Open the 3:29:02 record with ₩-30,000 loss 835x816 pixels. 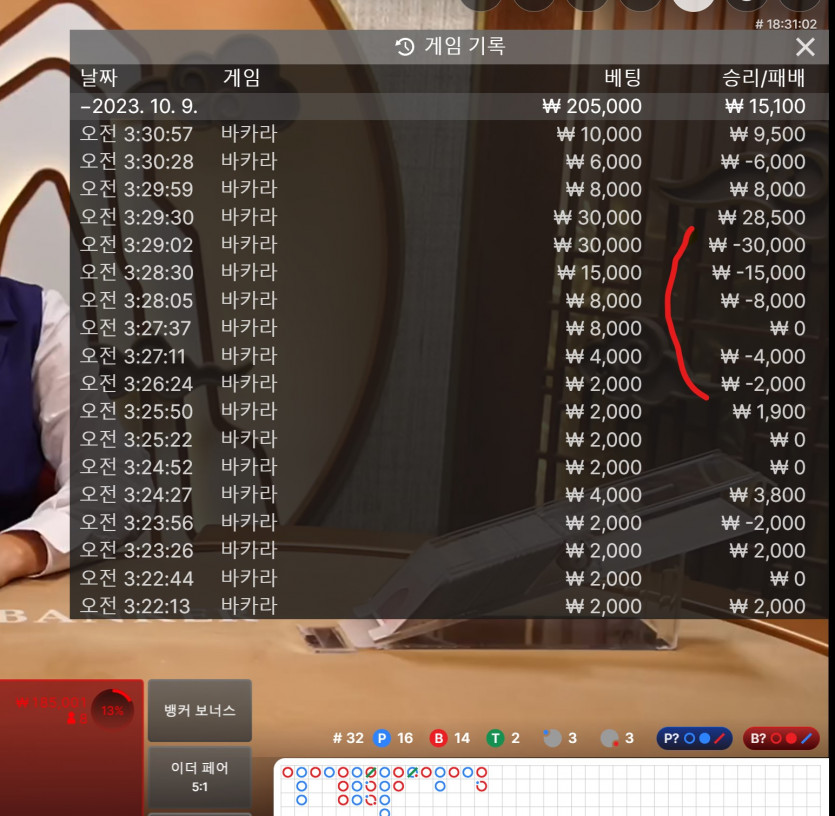click(x=449, y=244)
